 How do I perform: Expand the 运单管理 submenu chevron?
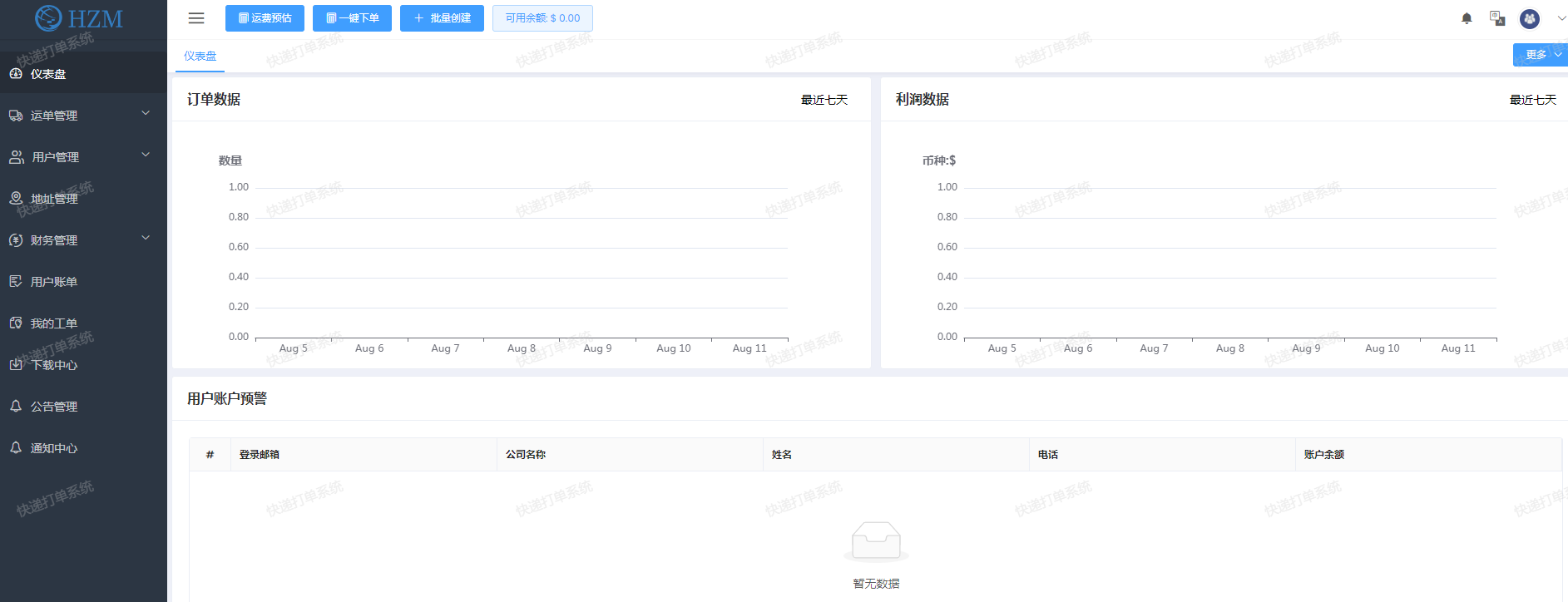(146, 114)
